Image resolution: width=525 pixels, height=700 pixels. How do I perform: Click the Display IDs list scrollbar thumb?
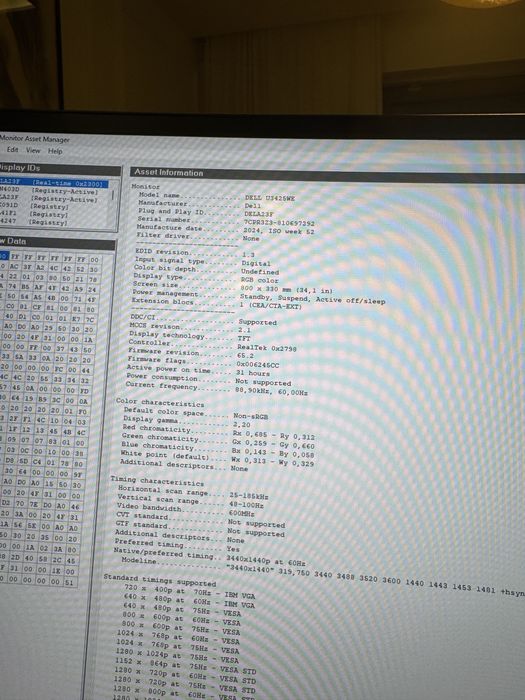[x=112, y=195]
